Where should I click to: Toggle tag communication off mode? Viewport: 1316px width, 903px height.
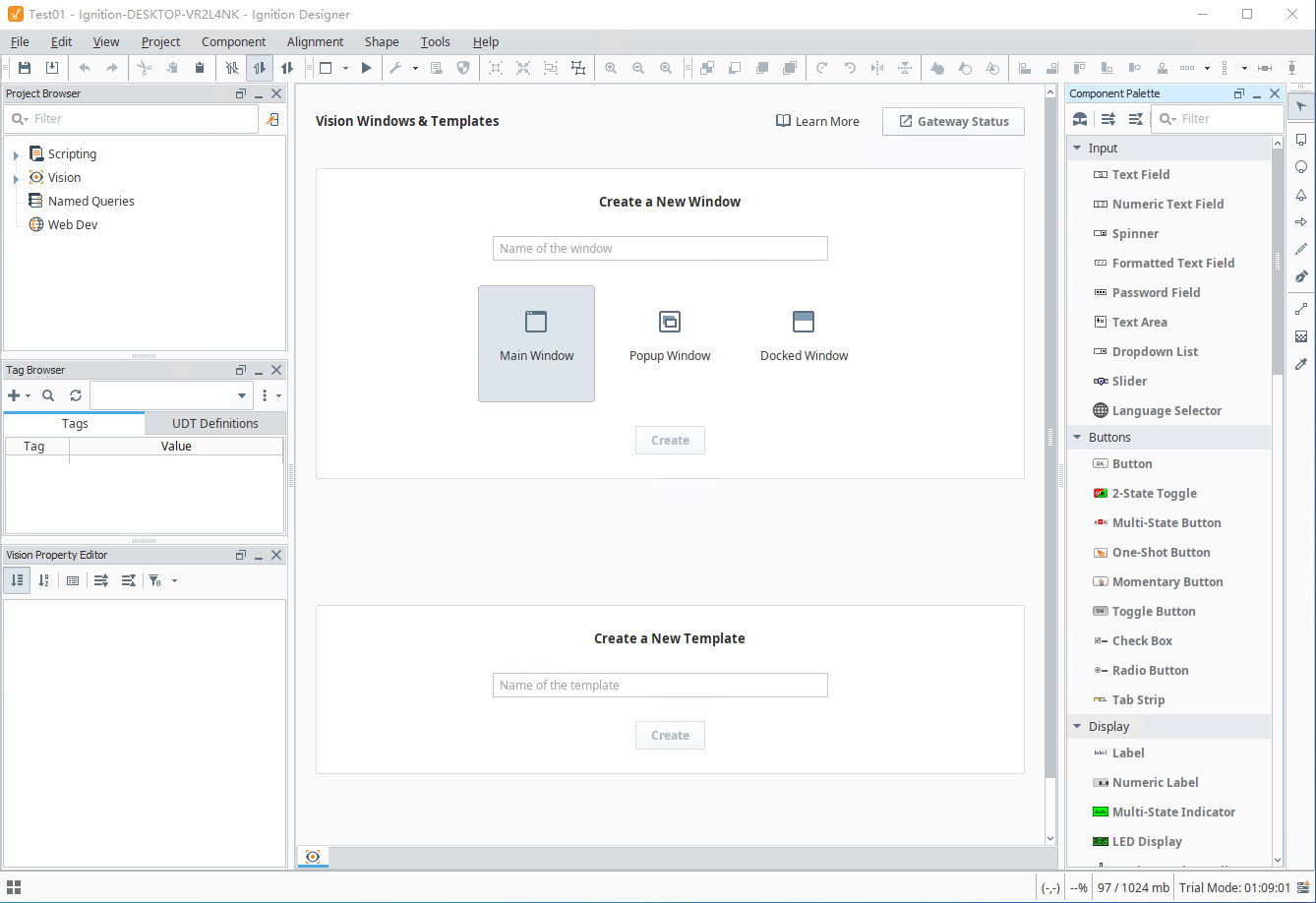coord(232,68)
